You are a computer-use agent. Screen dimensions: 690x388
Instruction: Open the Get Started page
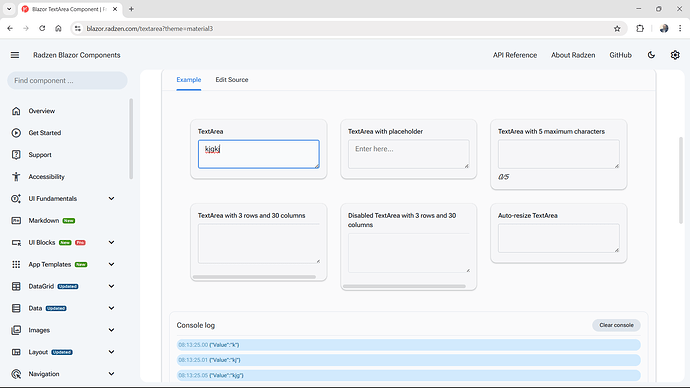[x=45, y=133]
